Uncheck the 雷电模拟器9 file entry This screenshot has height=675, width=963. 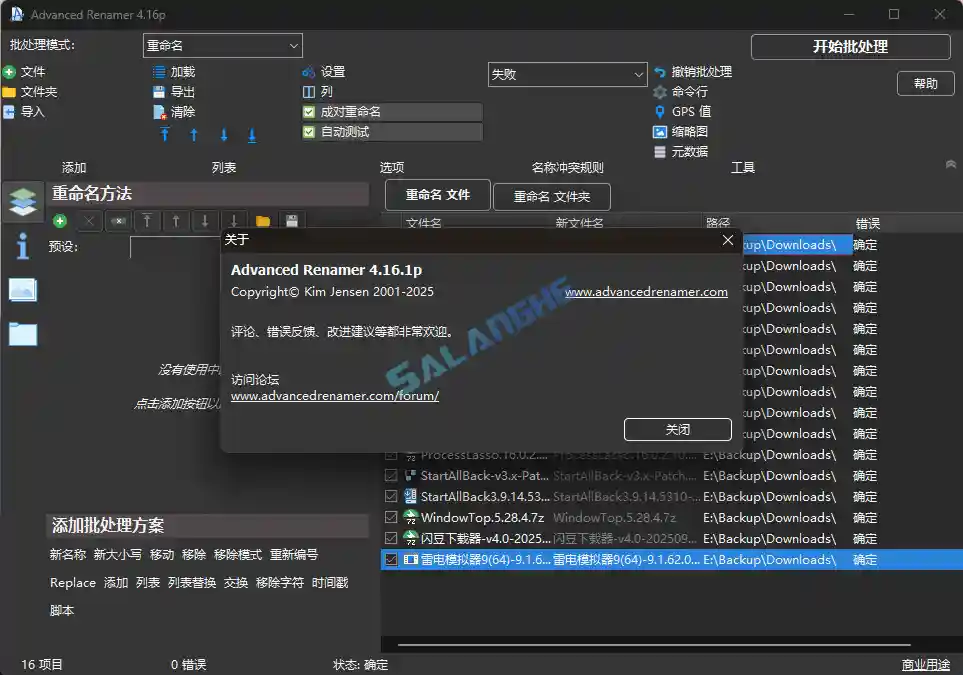(391, 559)
